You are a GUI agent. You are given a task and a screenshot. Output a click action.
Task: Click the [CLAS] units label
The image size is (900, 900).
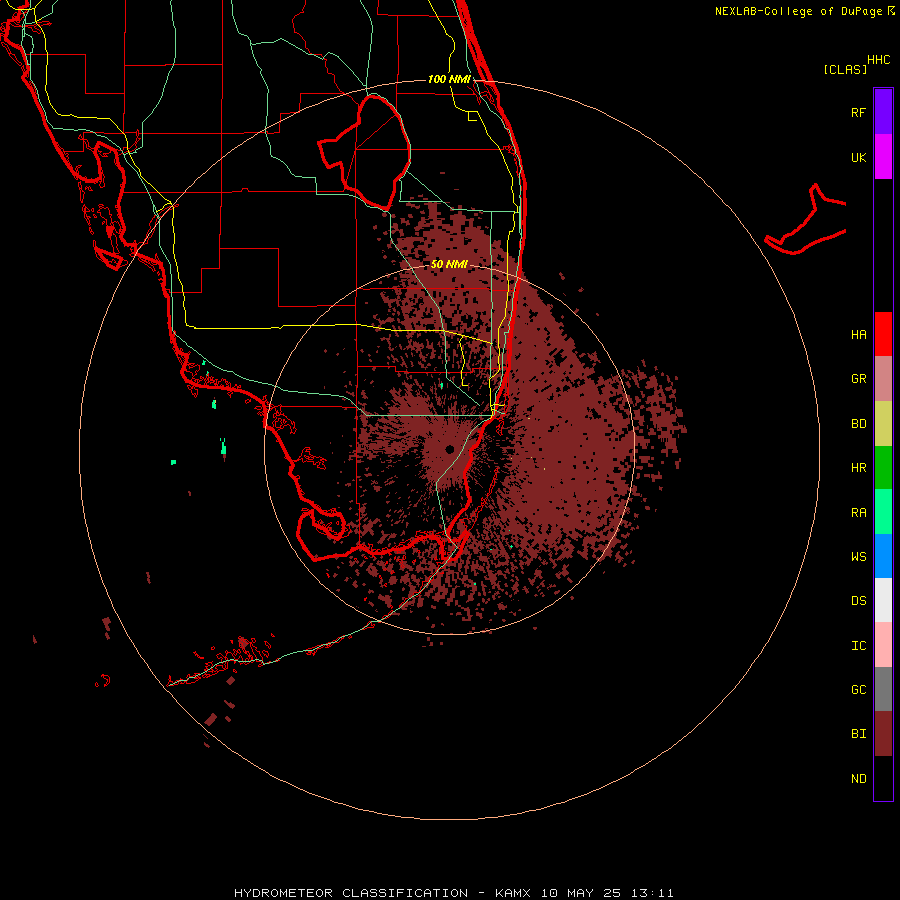click(x=845, y=70)
